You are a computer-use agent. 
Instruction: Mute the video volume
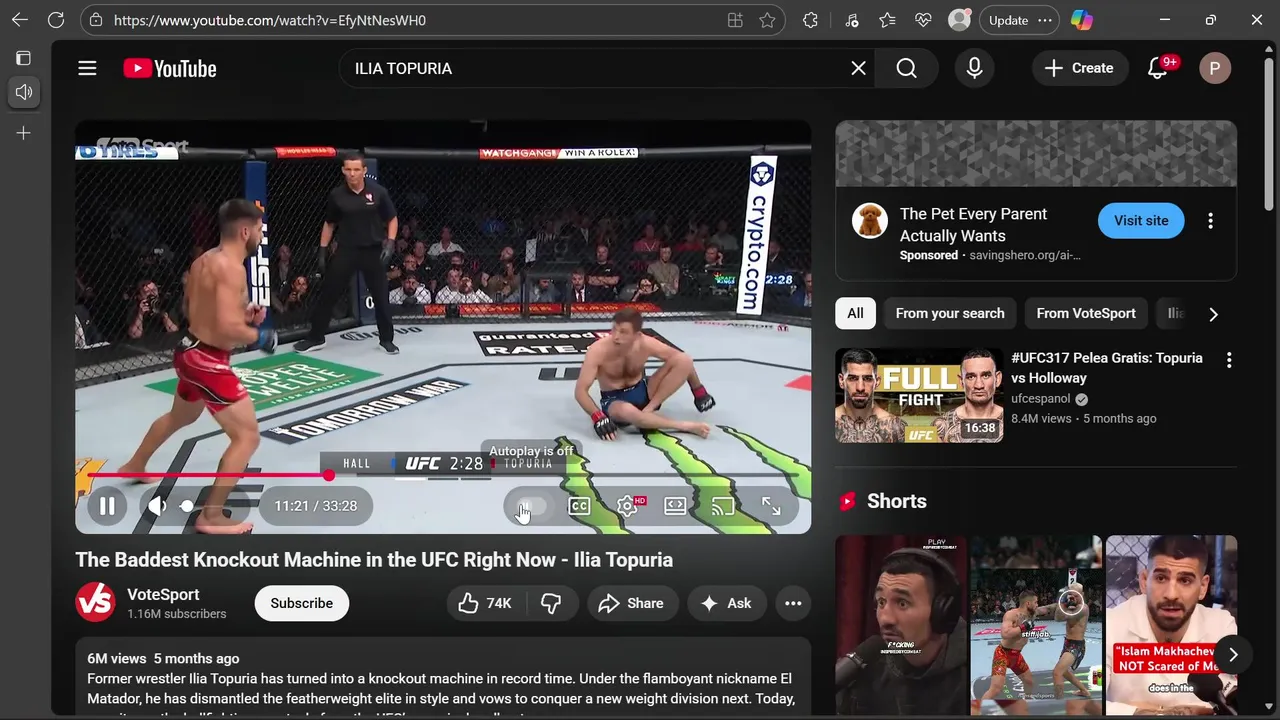[156, 506]
